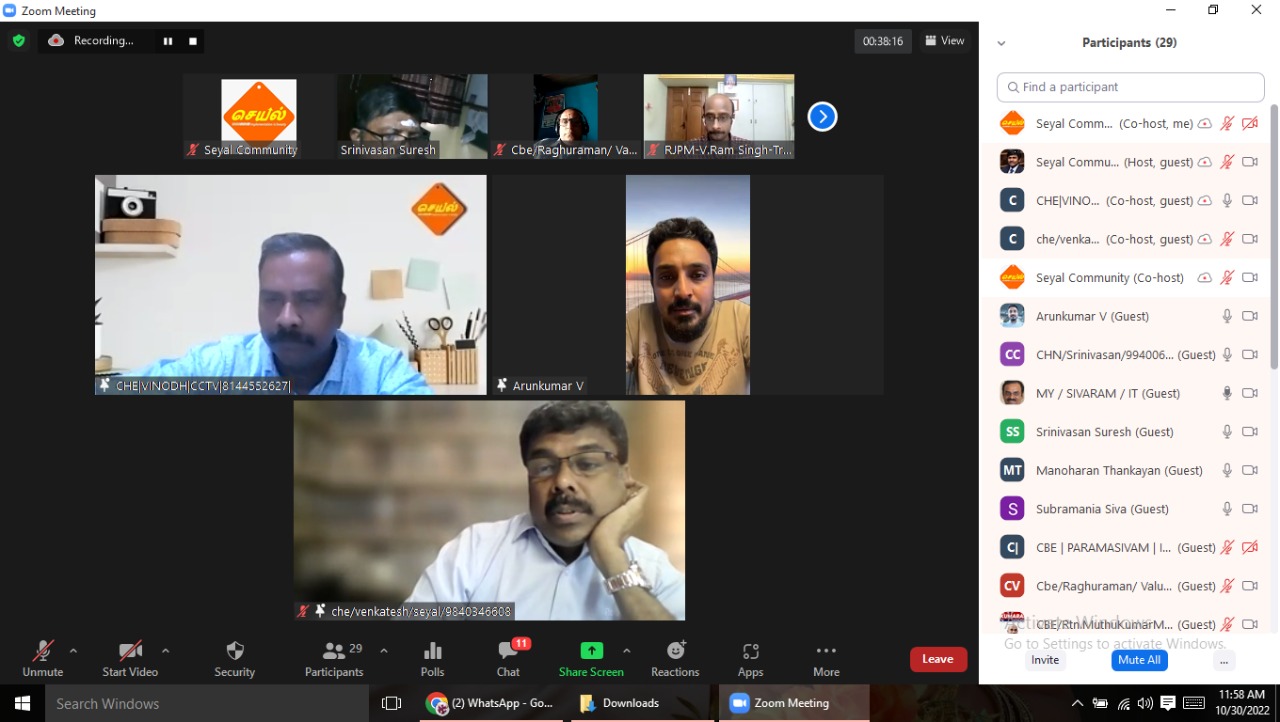Open the Security shield icon

point(235,652)
